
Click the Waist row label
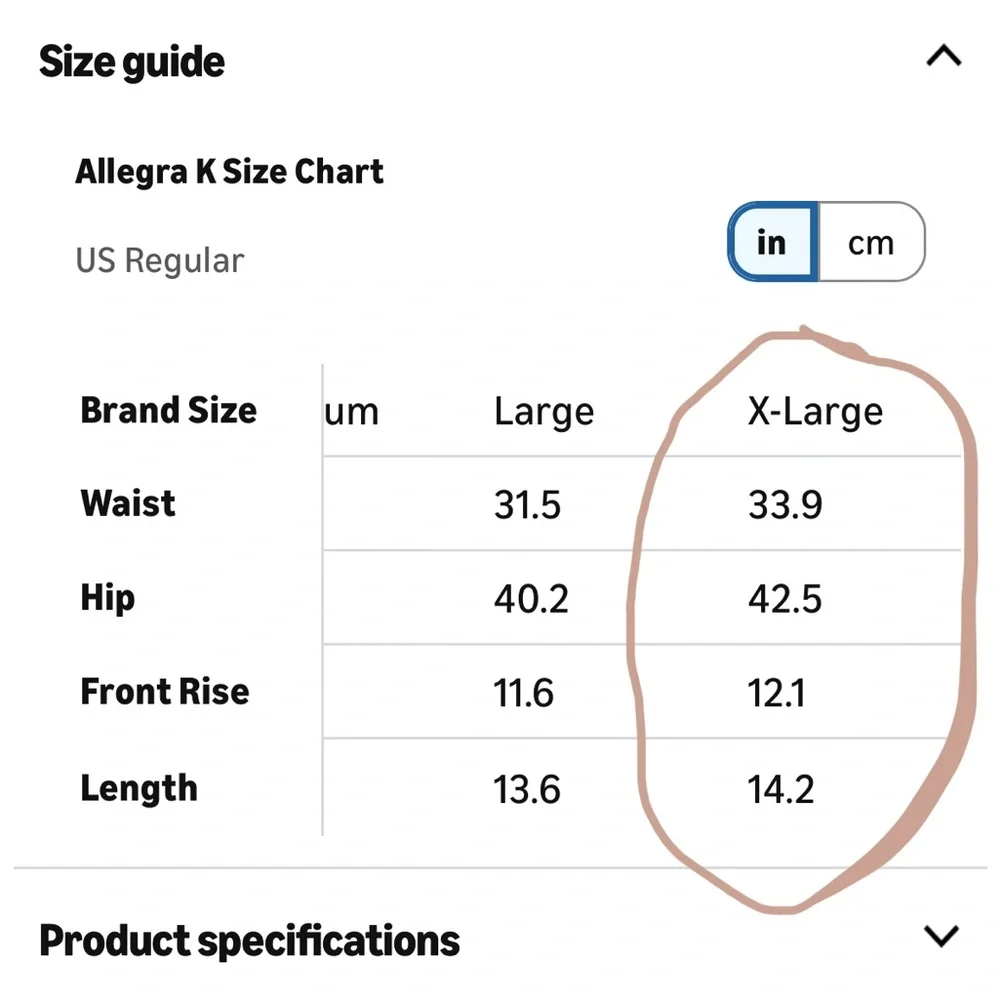(x=128, y=503)
